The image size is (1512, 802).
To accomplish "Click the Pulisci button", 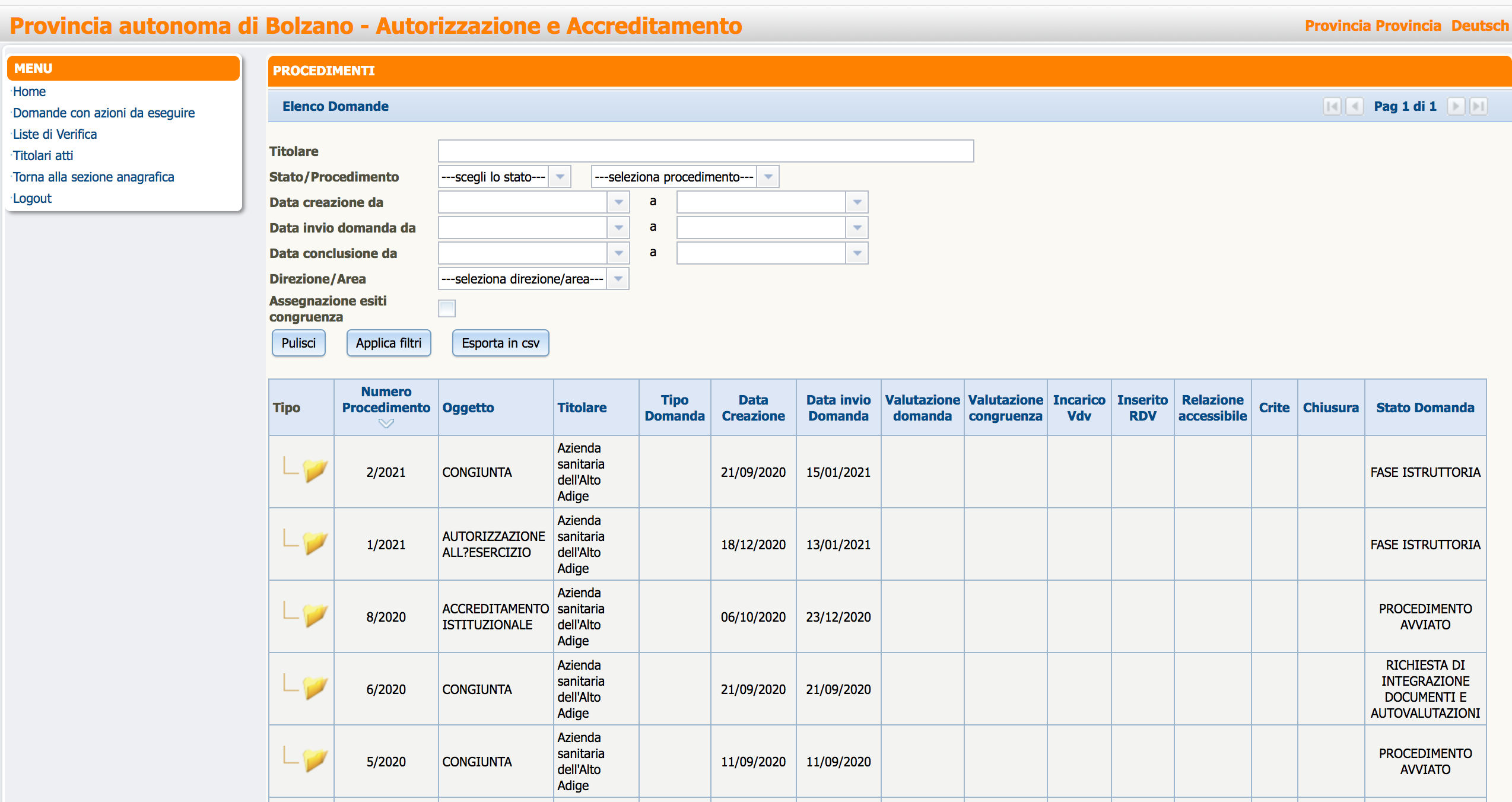I will point(298,343).
